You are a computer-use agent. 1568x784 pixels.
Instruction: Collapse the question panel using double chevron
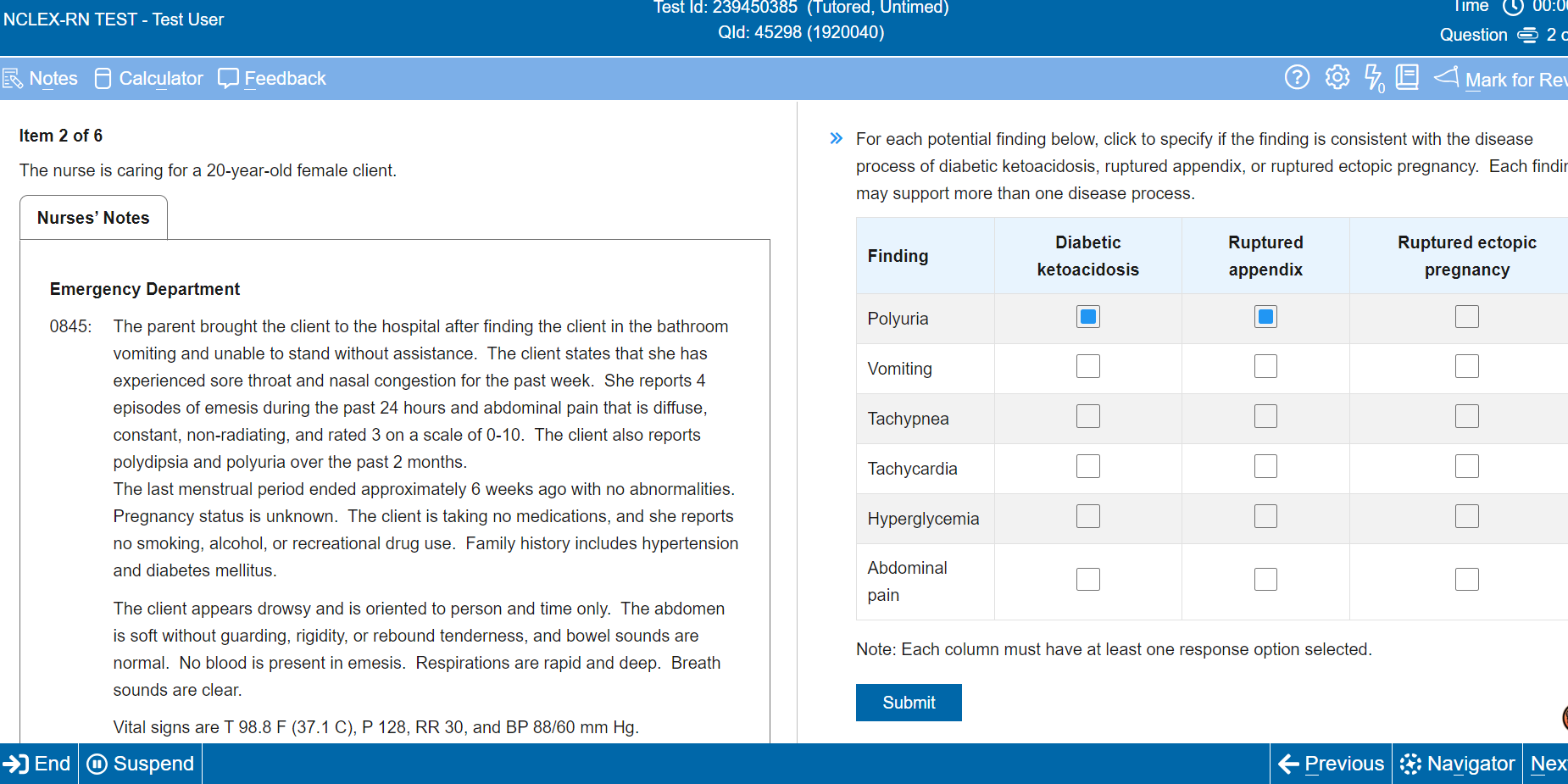[837, 138]
